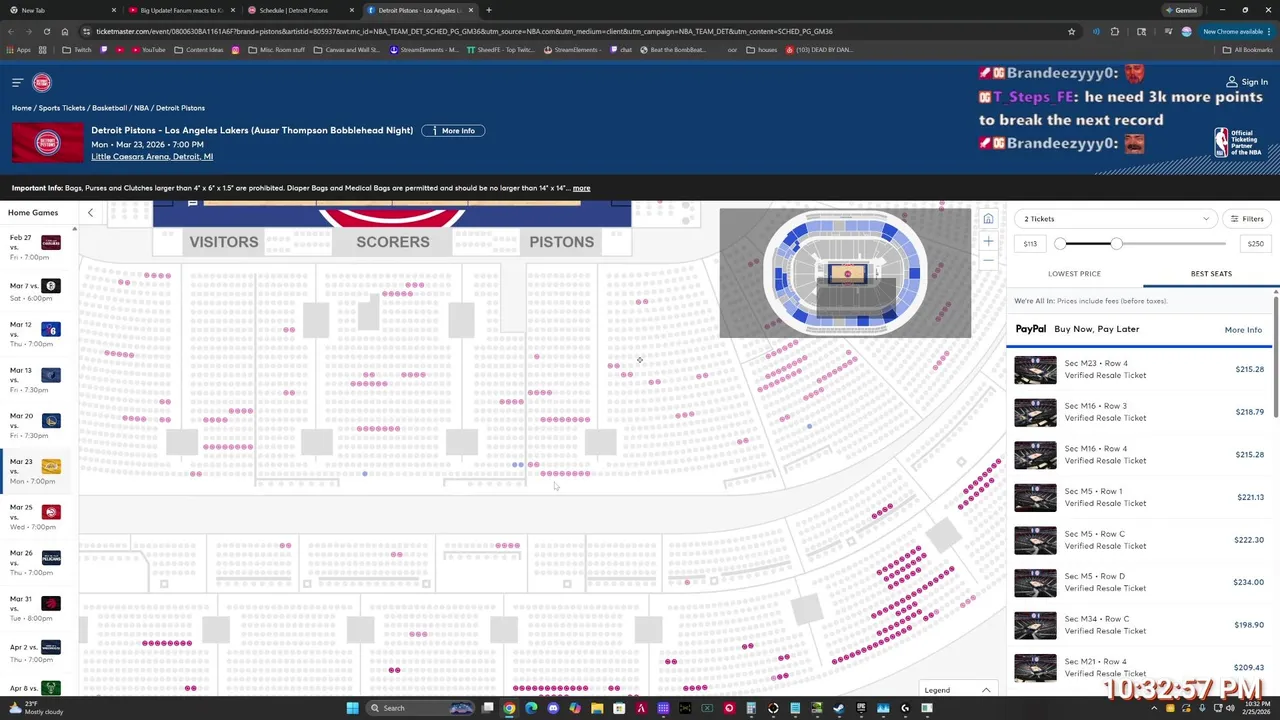Select Sec M21 Row 4 listing

(x=1140, y=667)
